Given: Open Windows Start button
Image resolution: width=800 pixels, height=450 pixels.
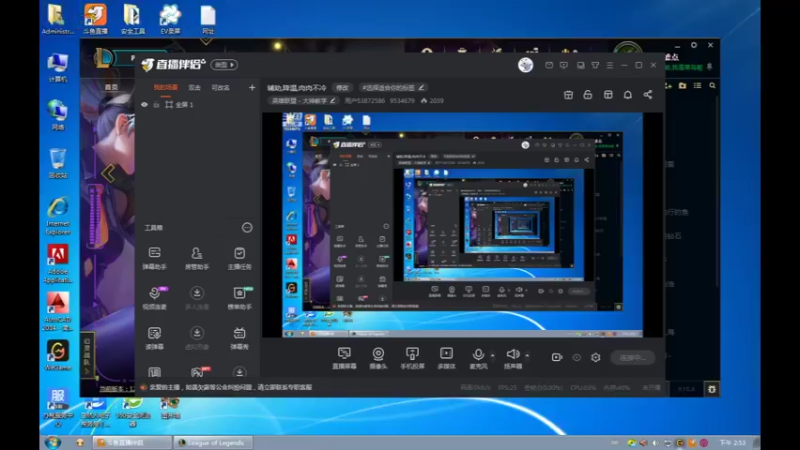Looking at the screenshot, I should pos(53,442).
